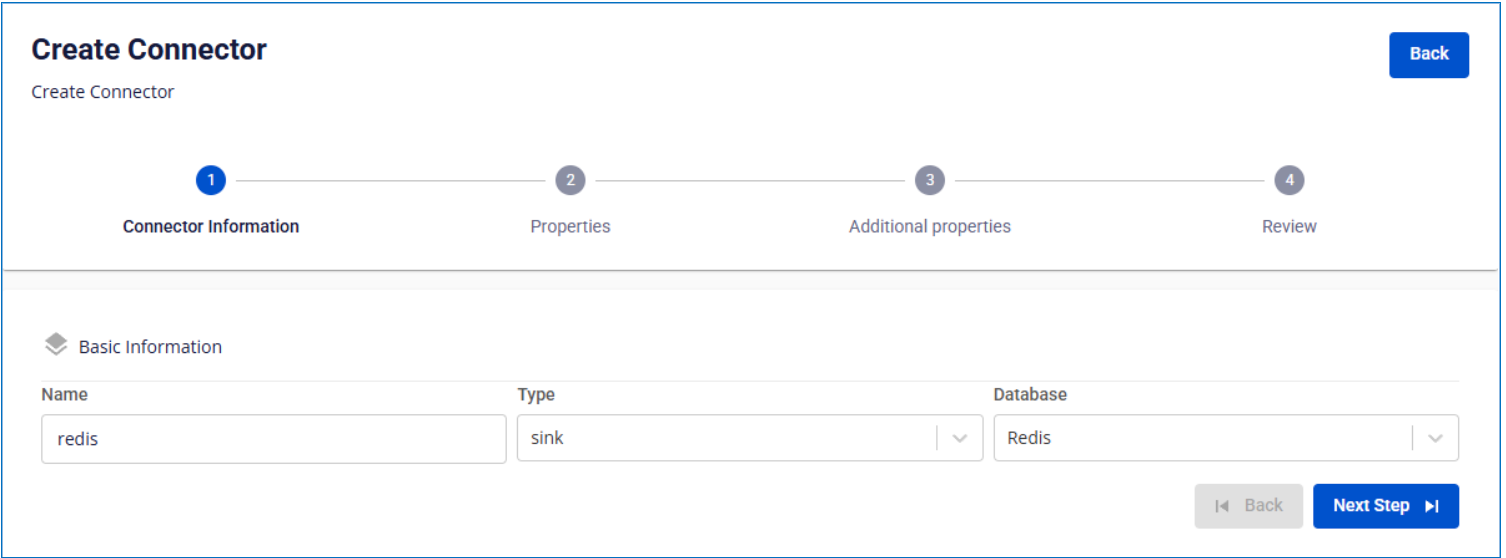The width and height of the screenshot is (1506, 558).
Task: Open the Additional properties step label
Action: tap(930, 226)
